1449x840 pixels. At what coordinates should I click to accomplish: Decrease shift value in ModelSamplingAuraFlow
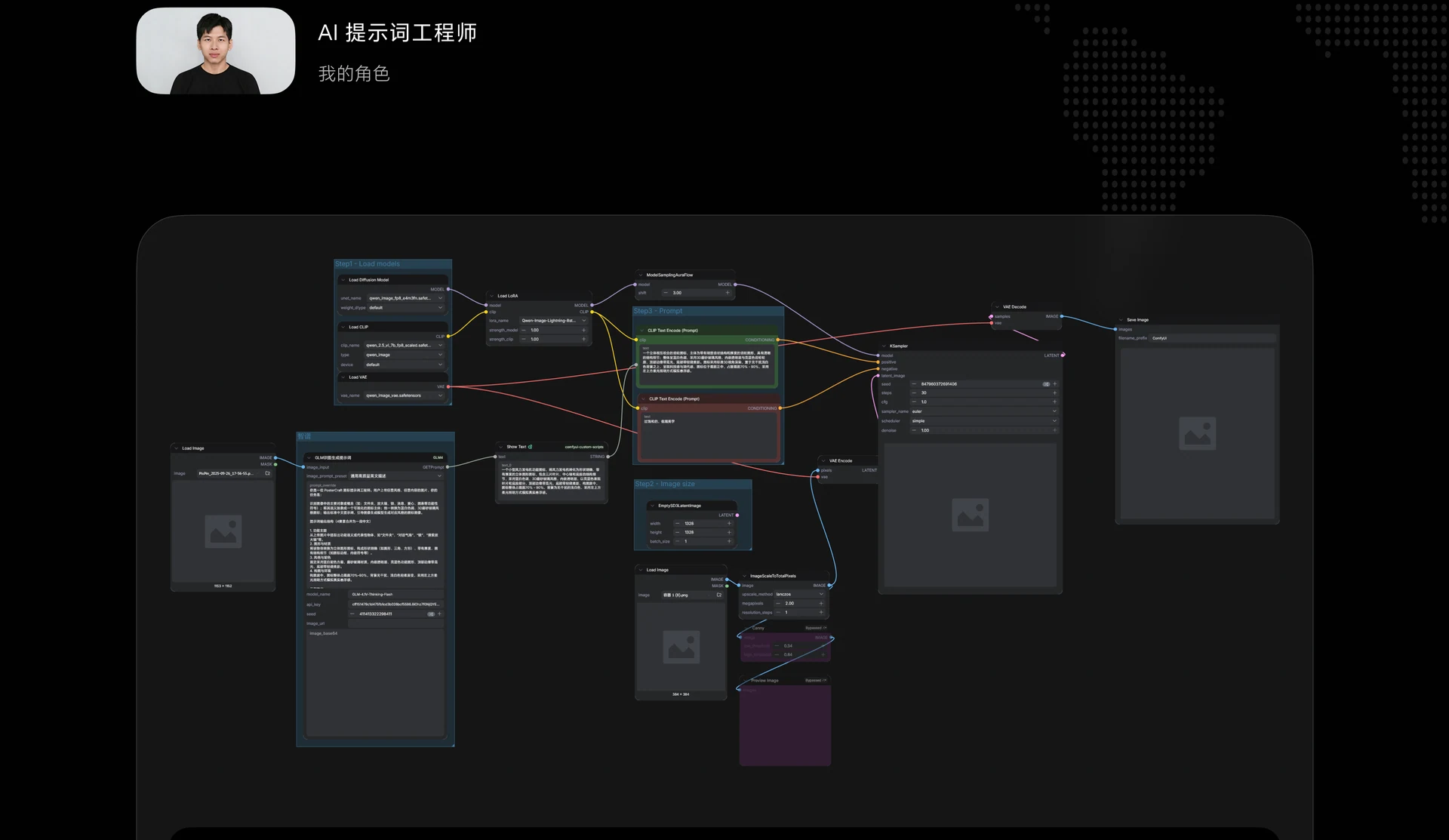pyautogui.click(x=666, y=293)
